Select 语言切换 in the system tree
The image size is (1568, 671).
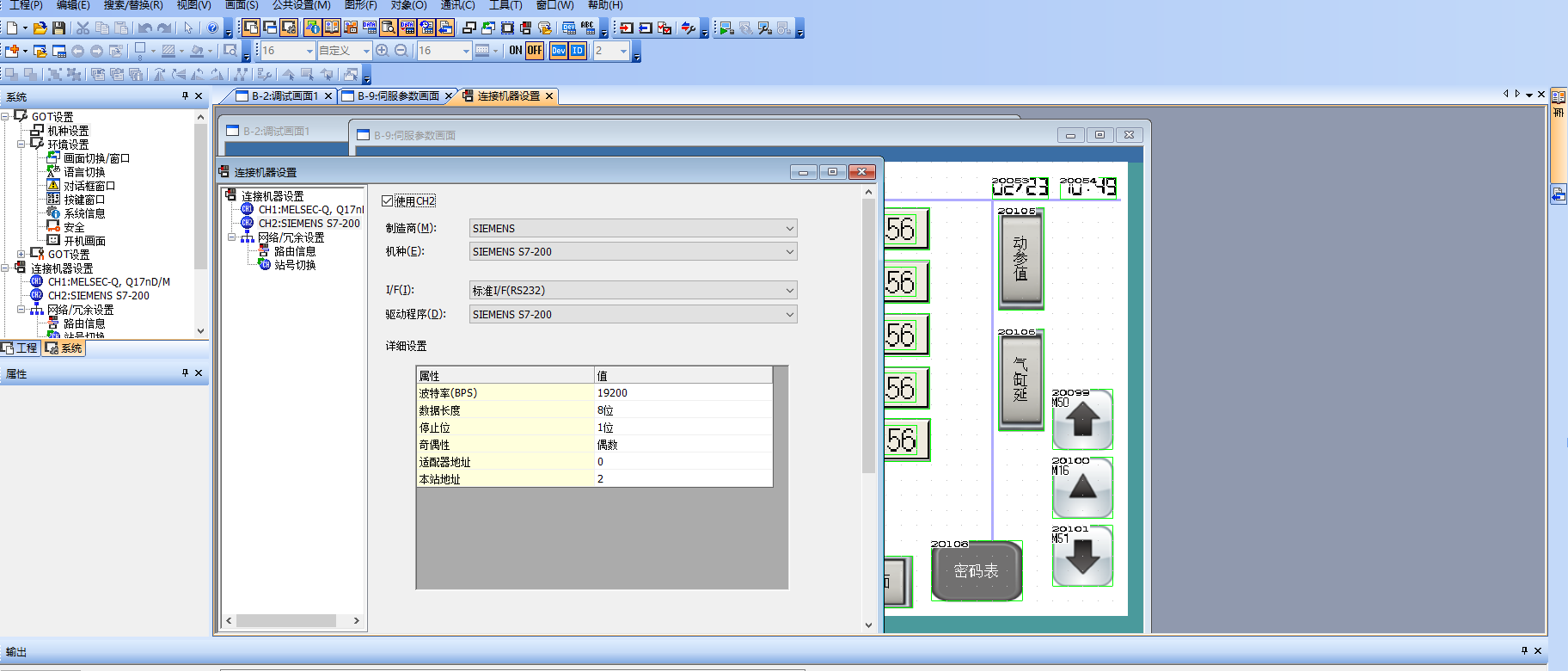click(x=84, y=172)
